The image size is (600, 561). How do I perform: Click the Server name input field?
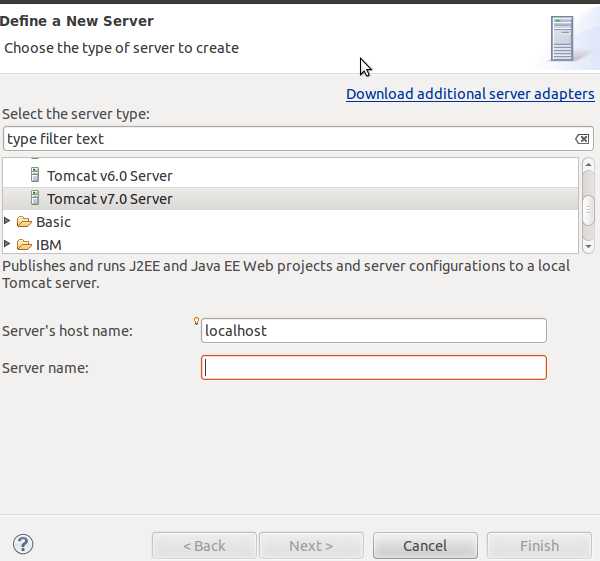pos(374,368)
